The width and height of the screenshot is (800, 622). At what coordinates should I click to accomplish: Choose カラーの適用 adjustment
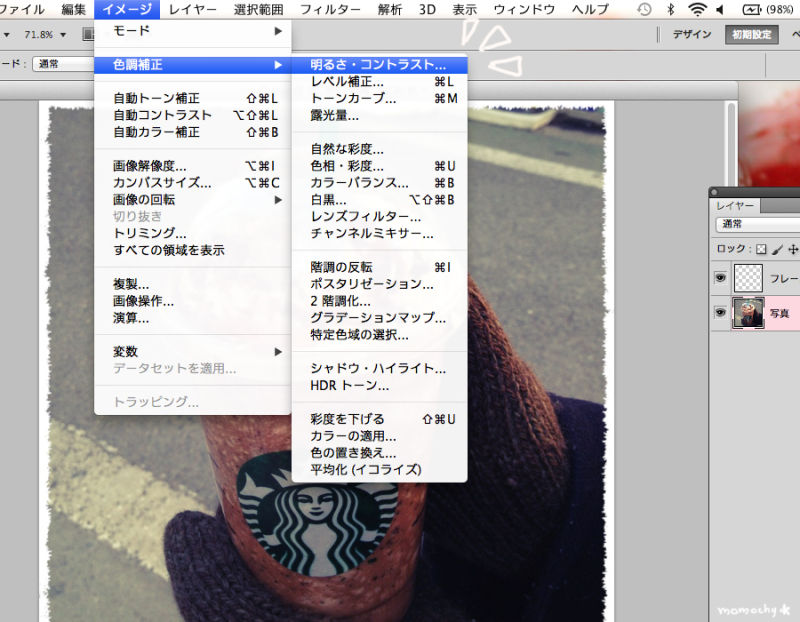pyautogui.click(x=379, y=436)
